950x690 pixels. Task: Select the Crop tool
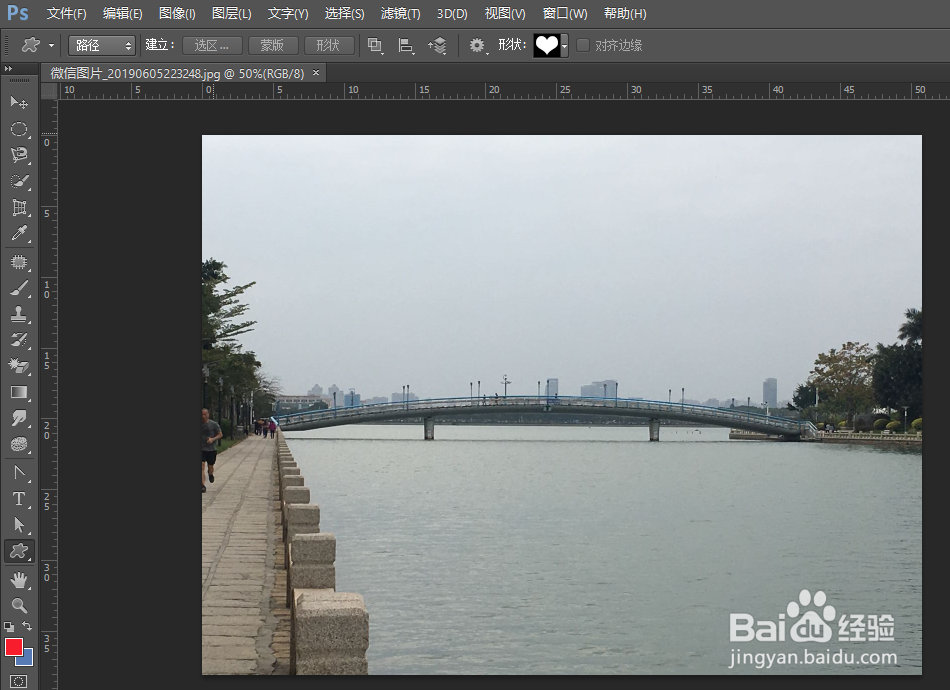19,207
